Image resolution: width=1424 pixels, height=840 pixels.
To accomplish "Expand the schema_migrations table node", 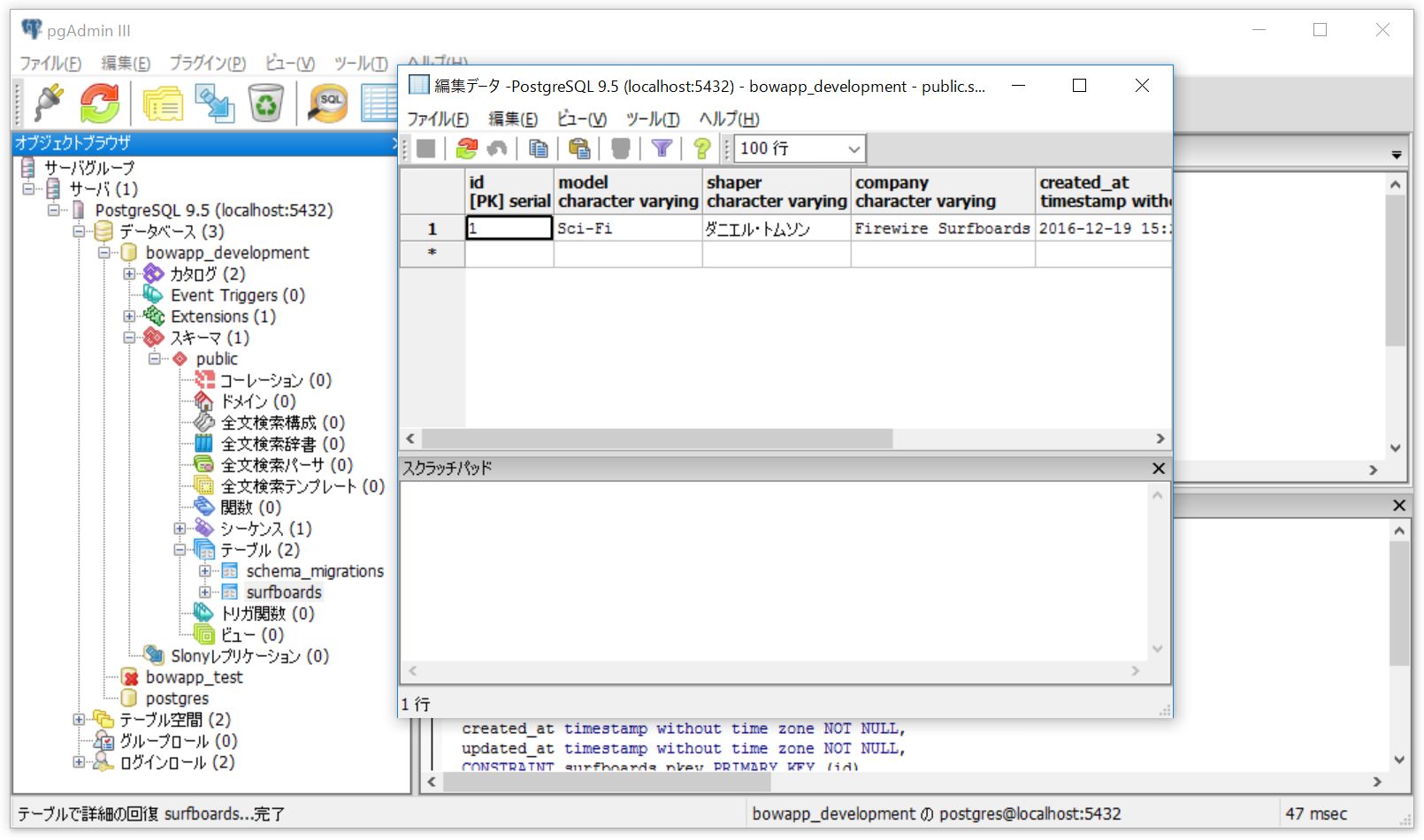I will 204,571.
